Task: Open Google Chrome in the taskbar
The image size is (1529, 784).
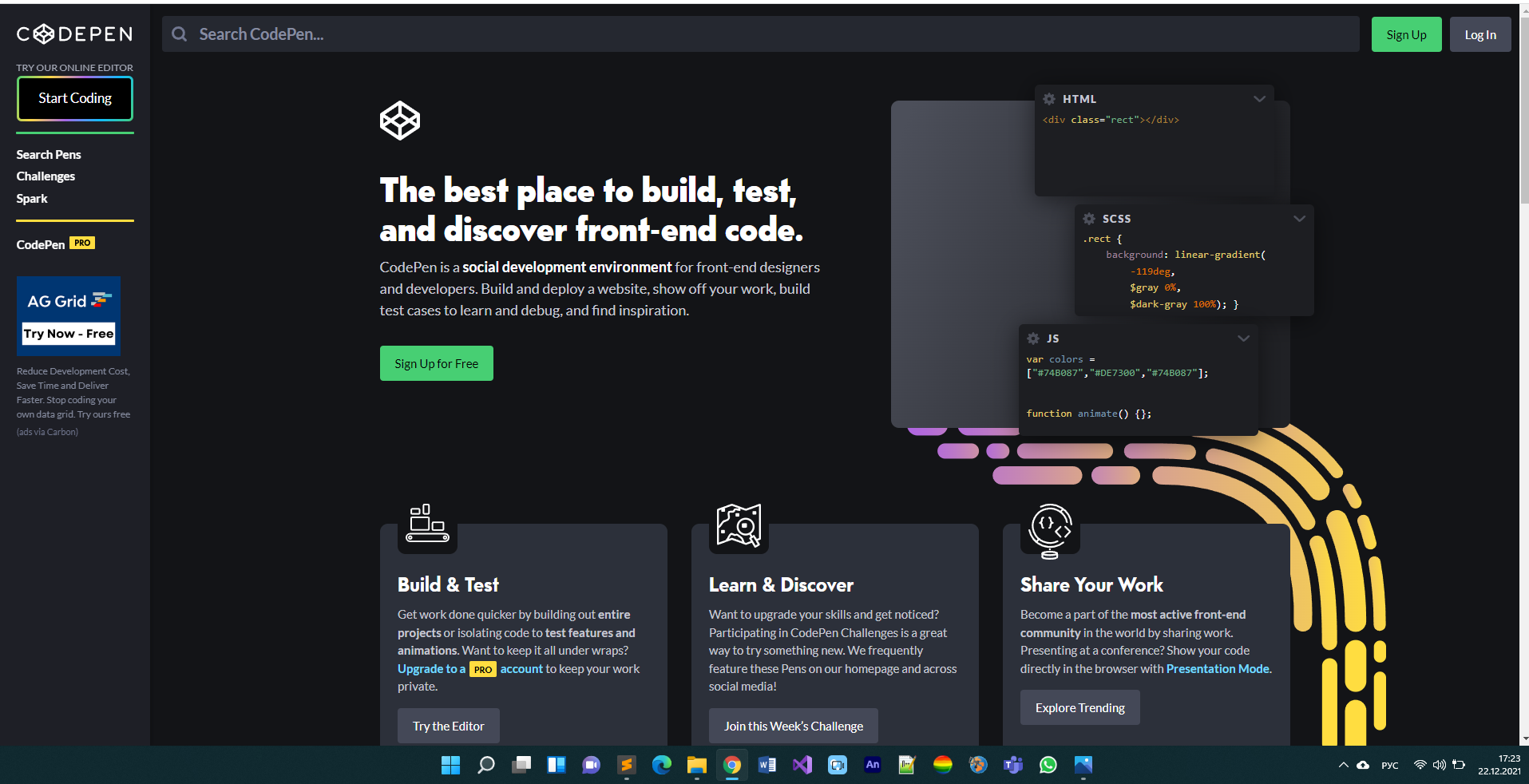Action: 732,765
